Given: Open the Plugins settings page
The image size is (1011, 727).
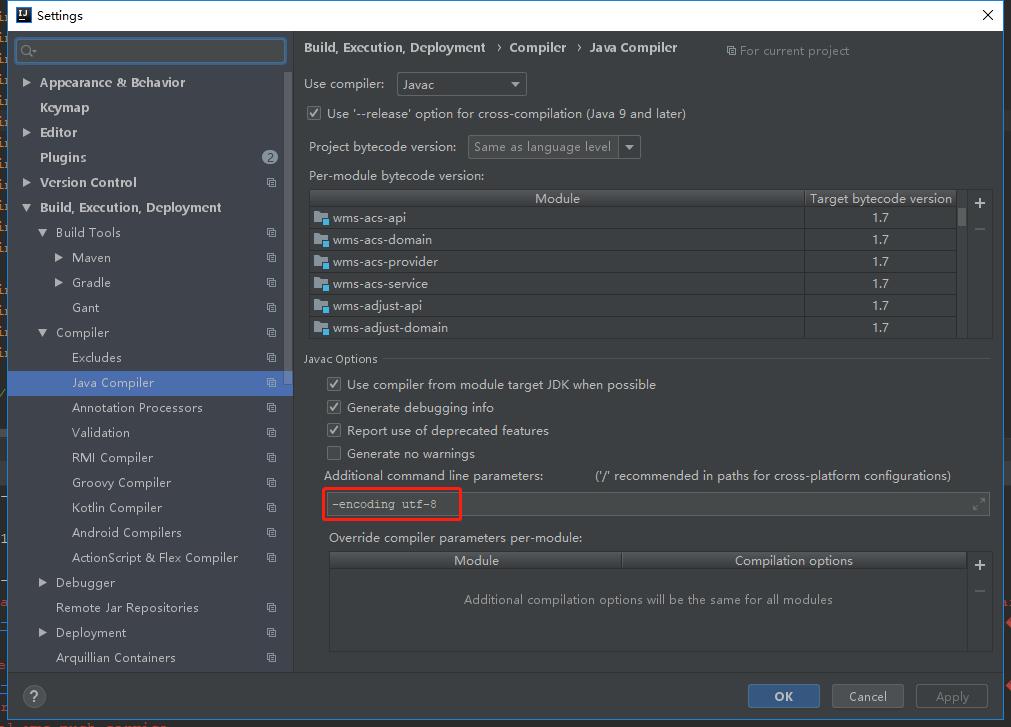Looking at the screenshot, I should (63, 157).
